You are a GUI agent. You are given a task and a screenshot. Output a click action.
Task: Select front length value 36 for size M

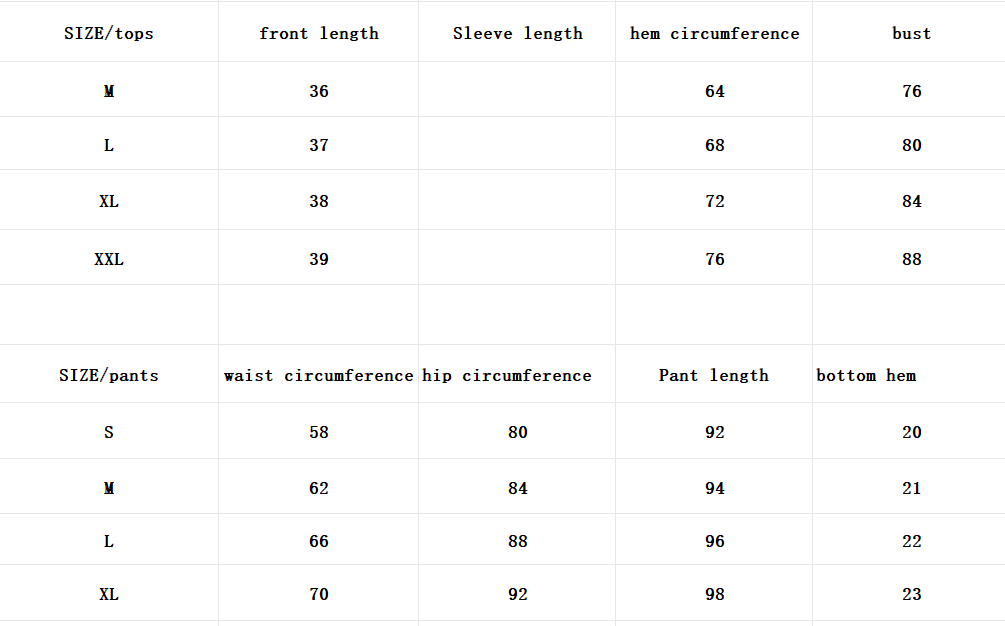[x=319, y=91]
